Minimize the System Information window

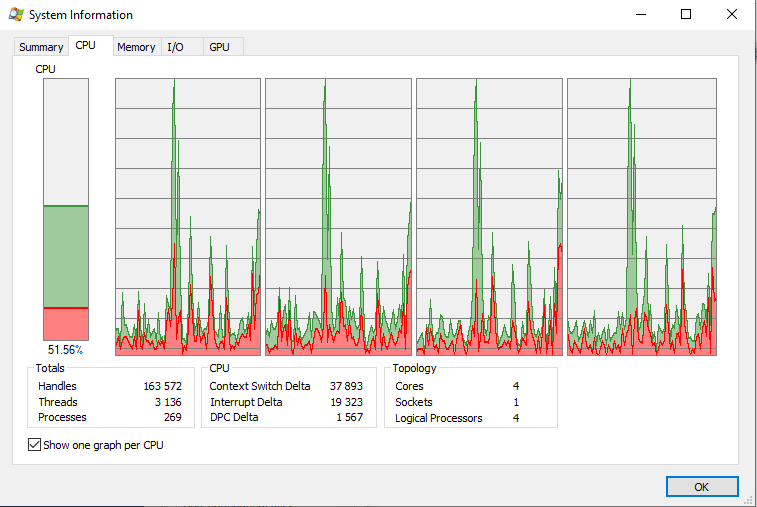[641, 14]
